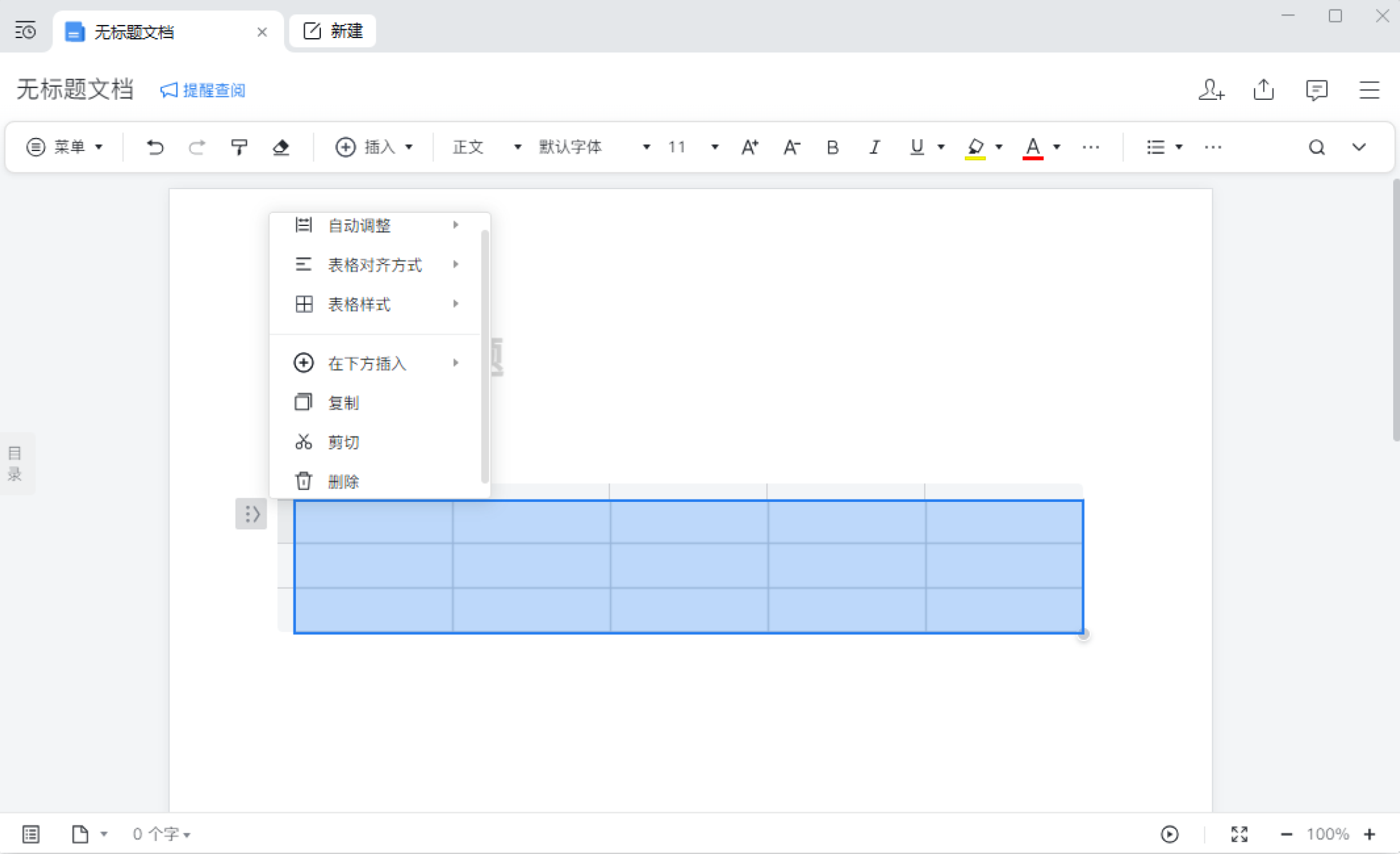
Task: Toggle italic formatting
Action: [x=874, y=147]
